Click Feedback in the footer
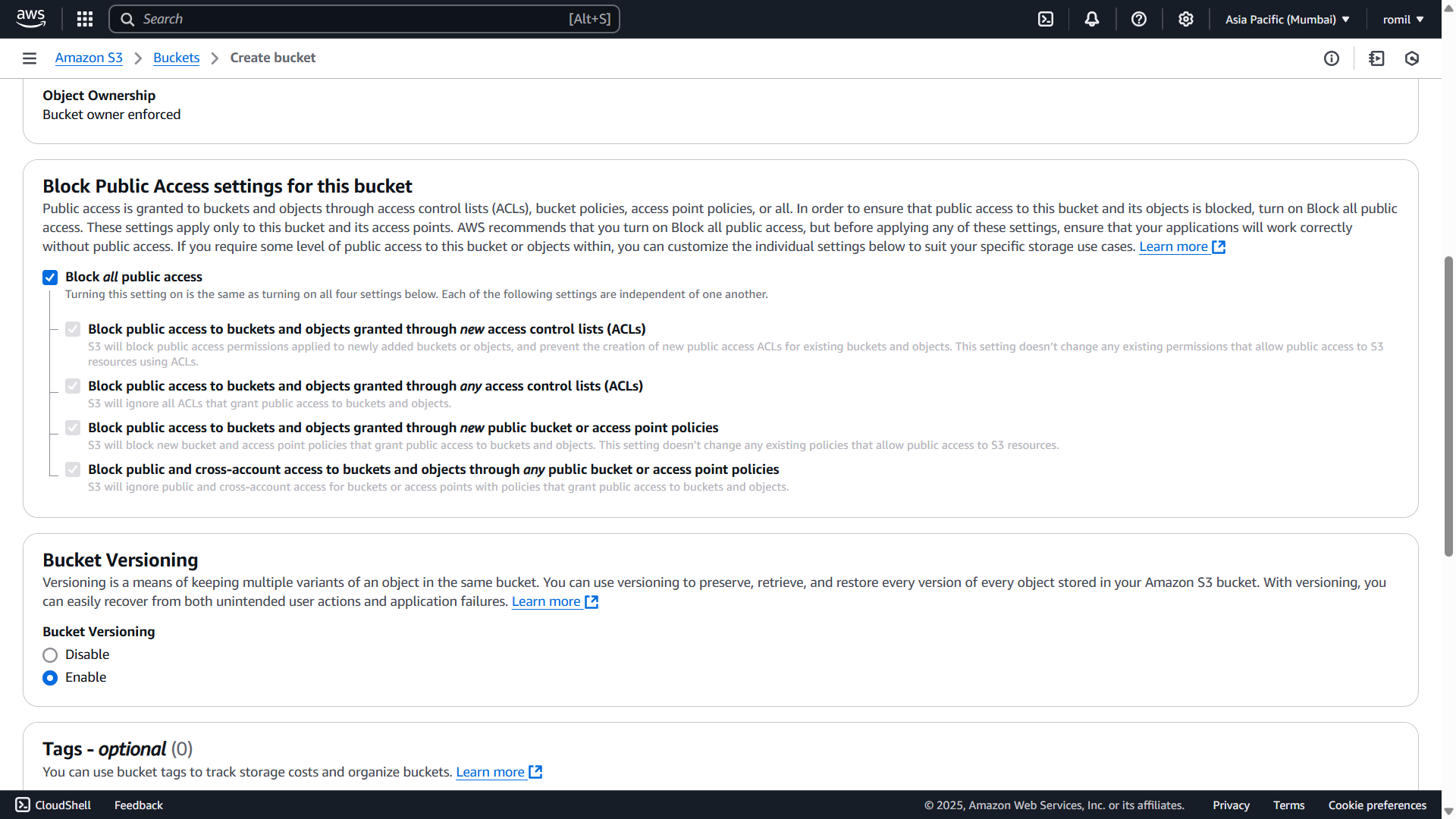 pyautogui.click(x=139, y=805)
